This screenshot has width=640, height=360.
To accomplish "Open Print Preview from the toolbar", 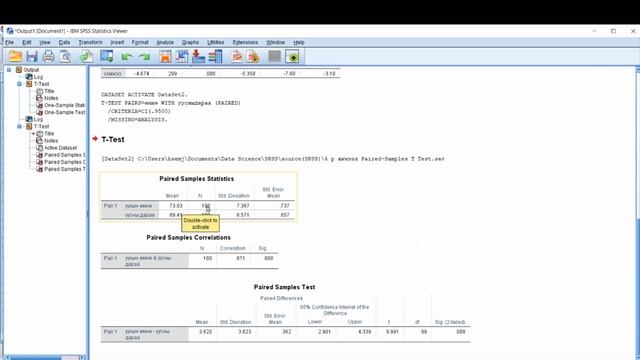I will point(65,56).
